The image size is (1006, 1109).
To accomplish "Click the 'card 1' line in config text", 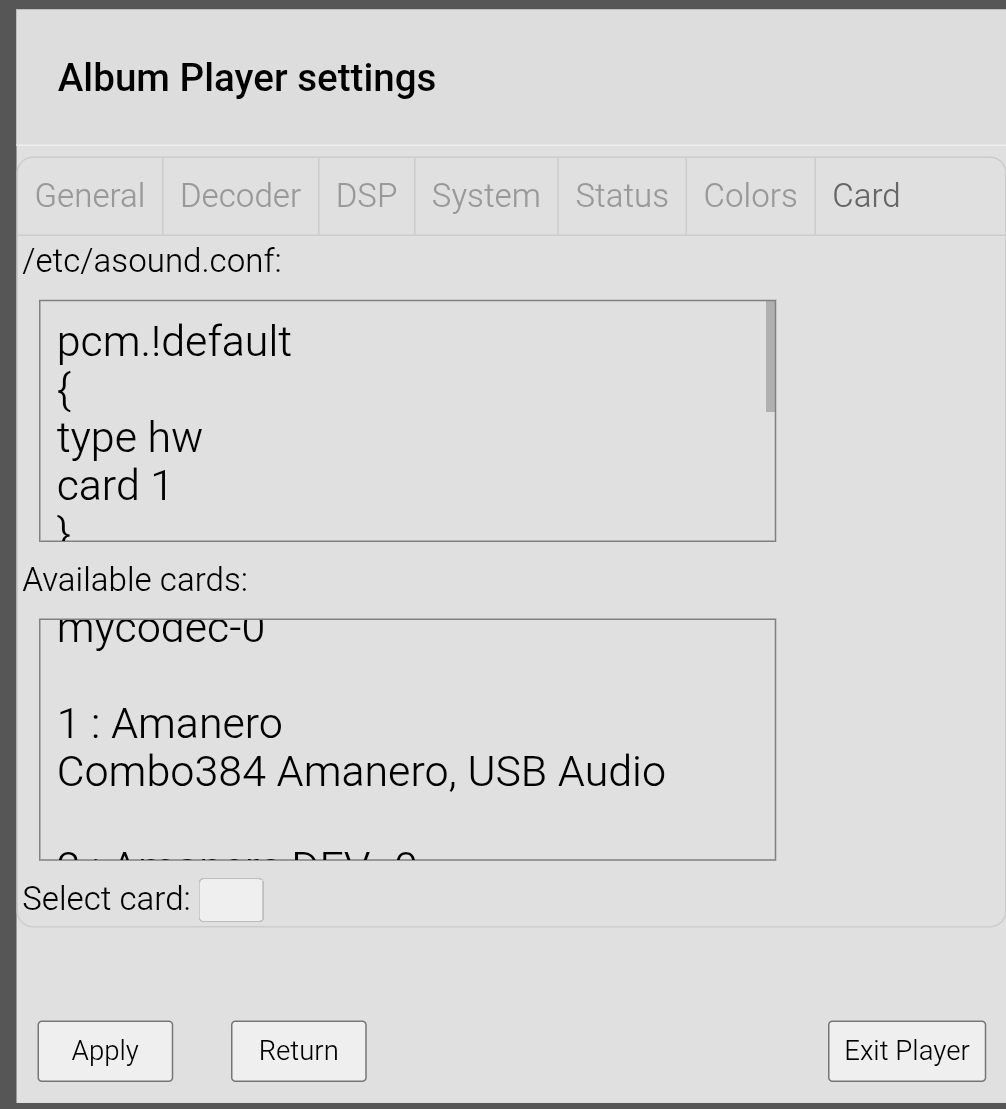I will tap(114, 486).
